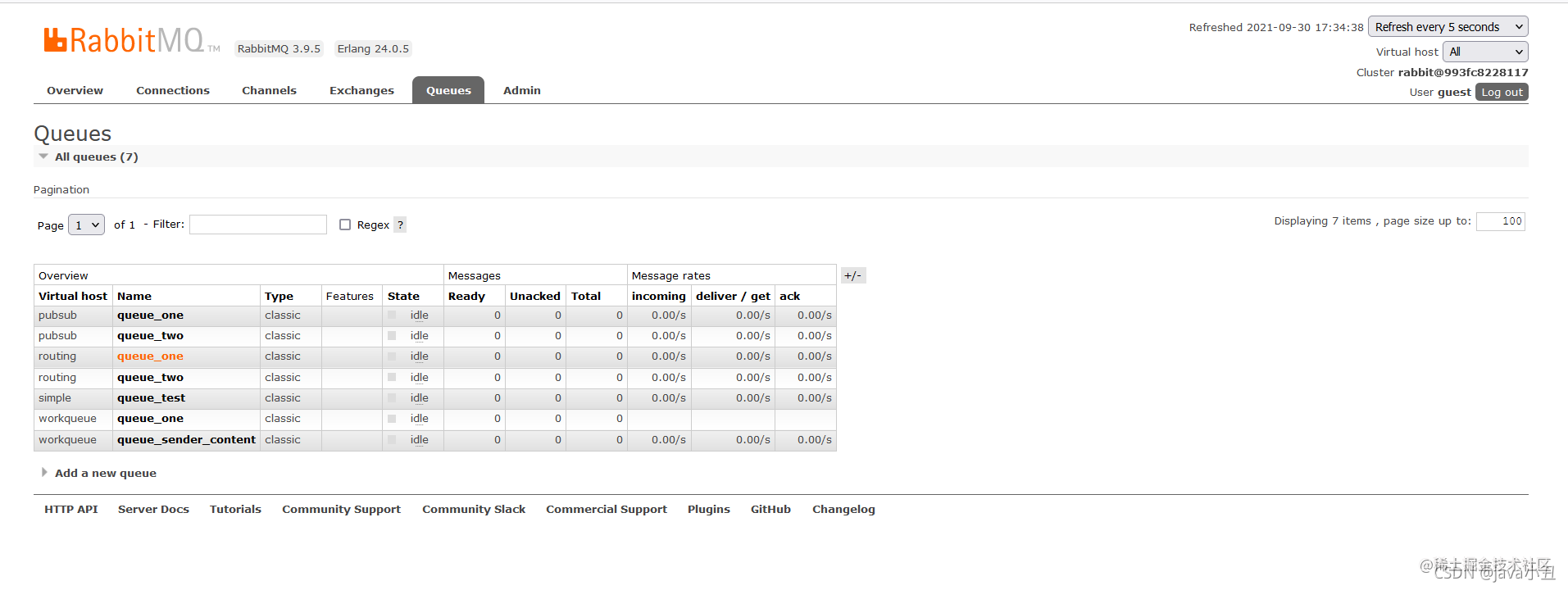This screenshot has width=1568, height=590.
Task: Open the Page number dropdown
Action: (x=86, y=225)
